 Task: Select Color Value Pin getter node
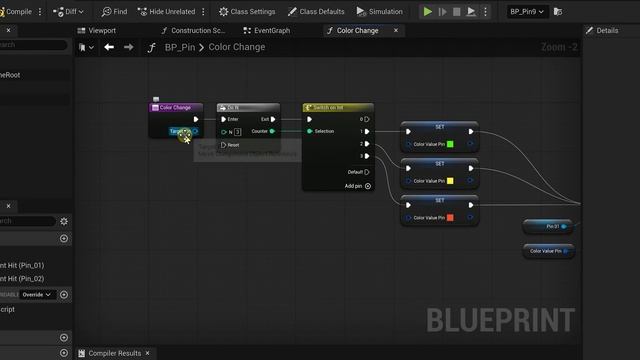549,251
